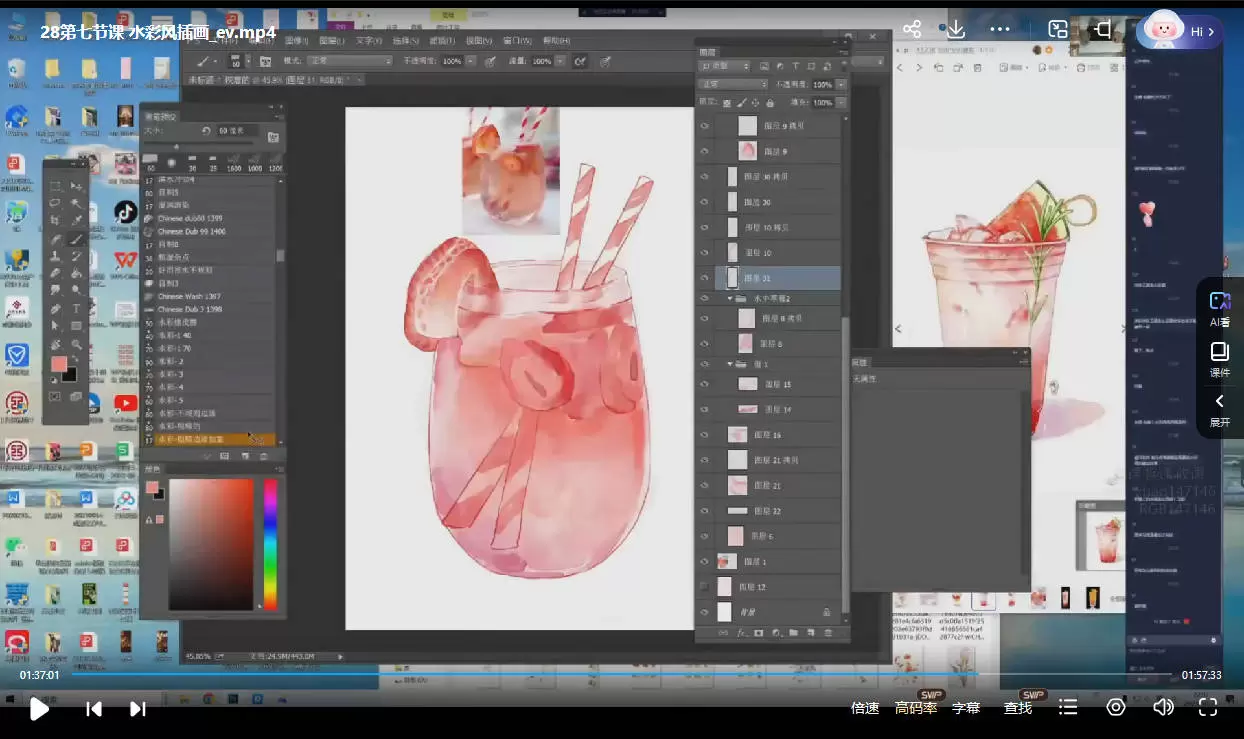Click the 查找 search button
1244x739 pixels.
tap(1018, 708)
